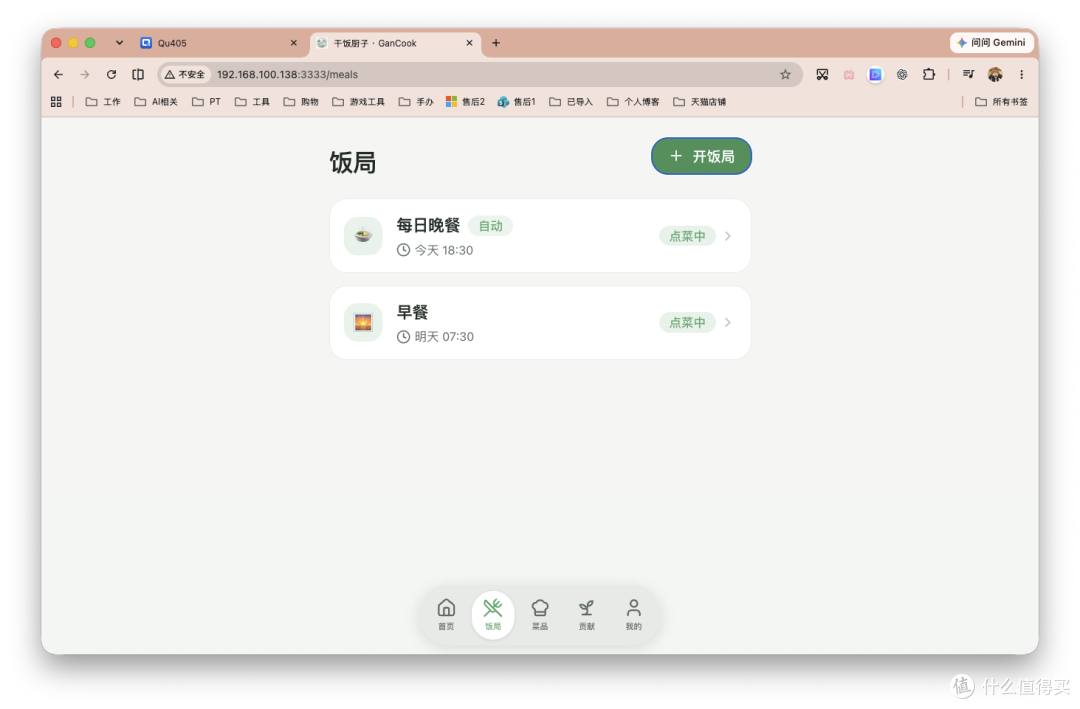Click the screenshot extension icon in toolbar
The image size is (1080, 709).
pyautogui.click(x=822, y=74)
